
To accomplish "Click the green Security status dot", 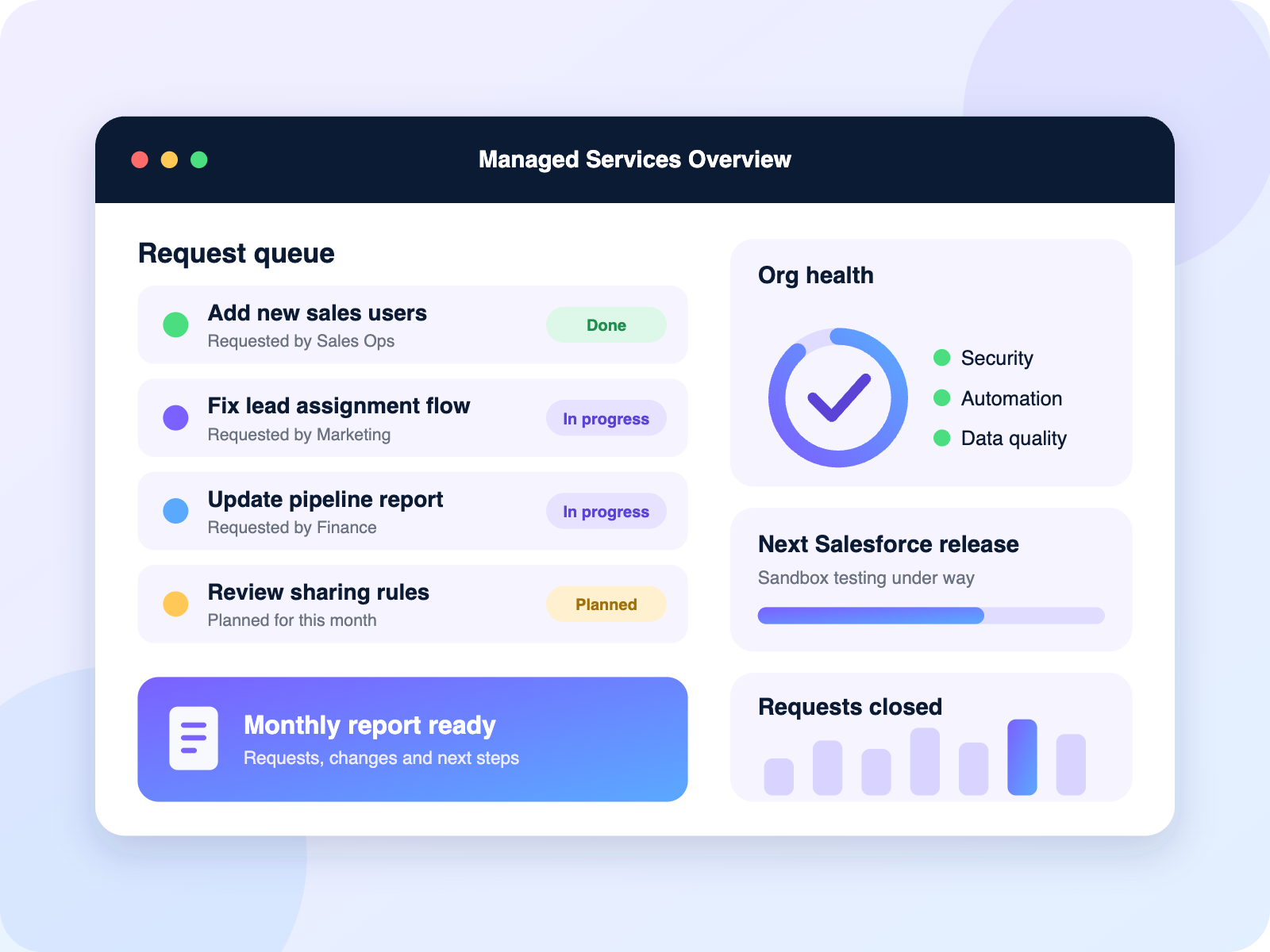I will point(942,358).
